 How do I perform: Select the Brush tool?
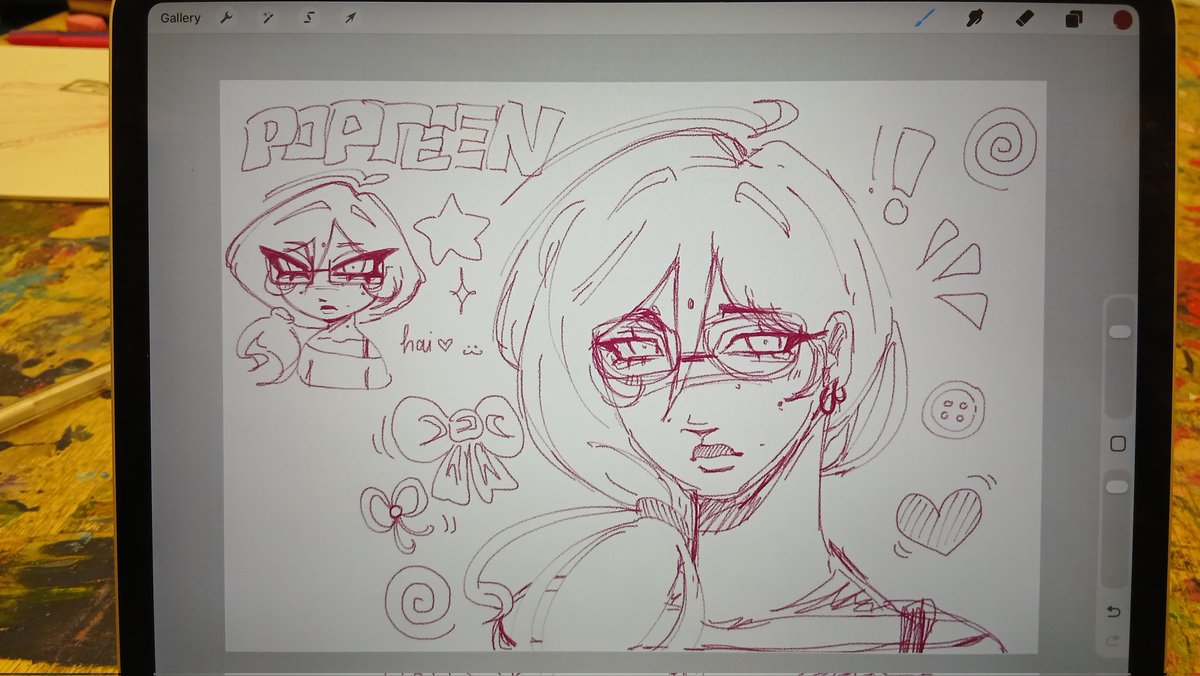926,18
